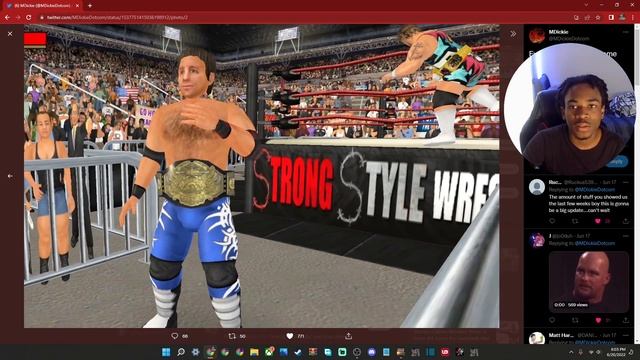Click the browser Back button

(x=7, y=18)
